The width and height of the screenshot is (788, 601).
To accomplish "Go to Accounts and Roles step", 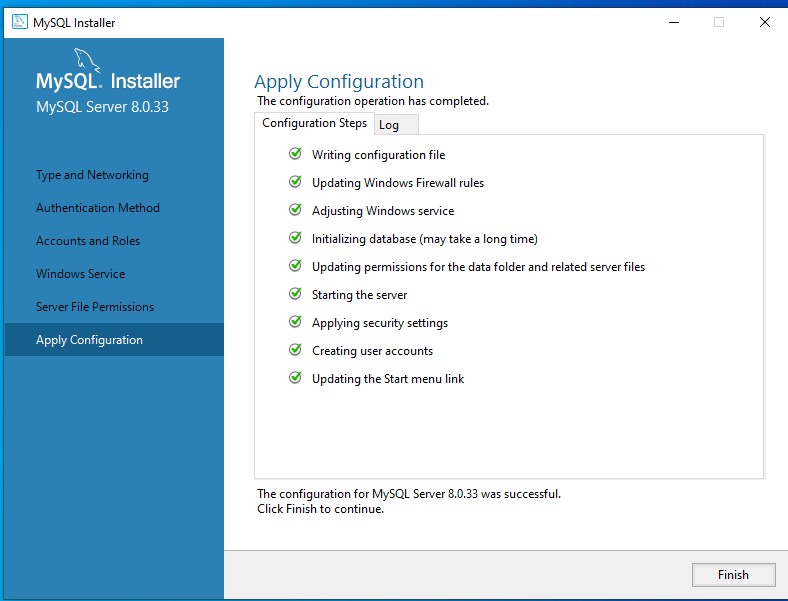I will (x=88, y=241).
